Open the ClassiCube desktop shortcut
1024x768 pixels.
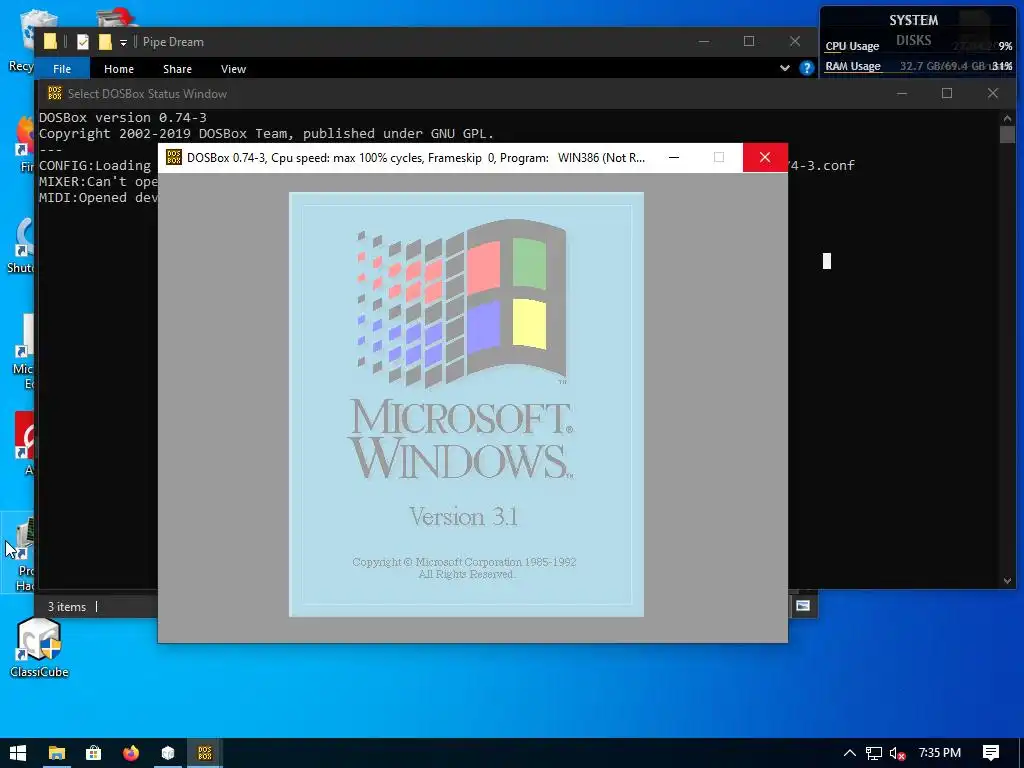[39, 647]
